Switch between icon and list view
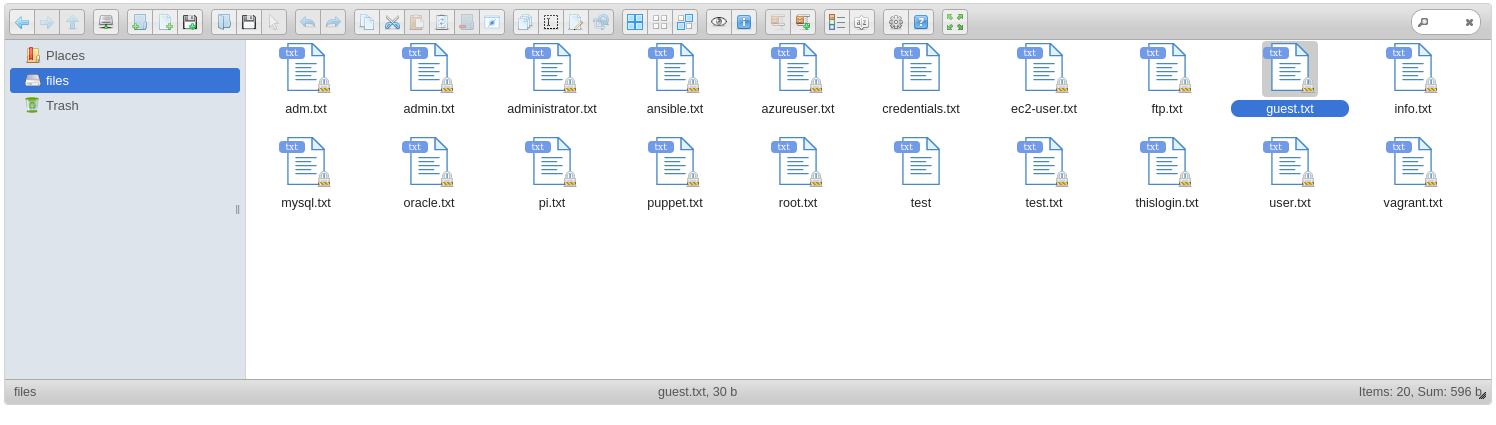1496x425 pixels. point(837,22)
